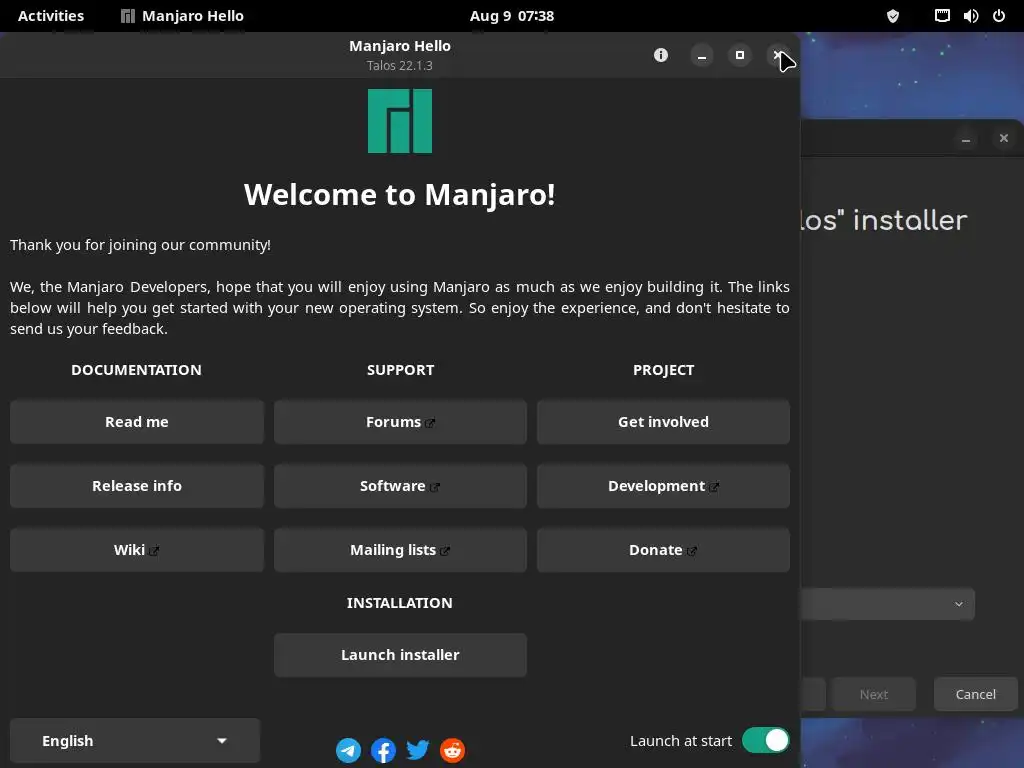Click the volume speaker icon in top bar
This screenshot has width=1024, height=768.
pyautogui.click(x=971, y=16)
